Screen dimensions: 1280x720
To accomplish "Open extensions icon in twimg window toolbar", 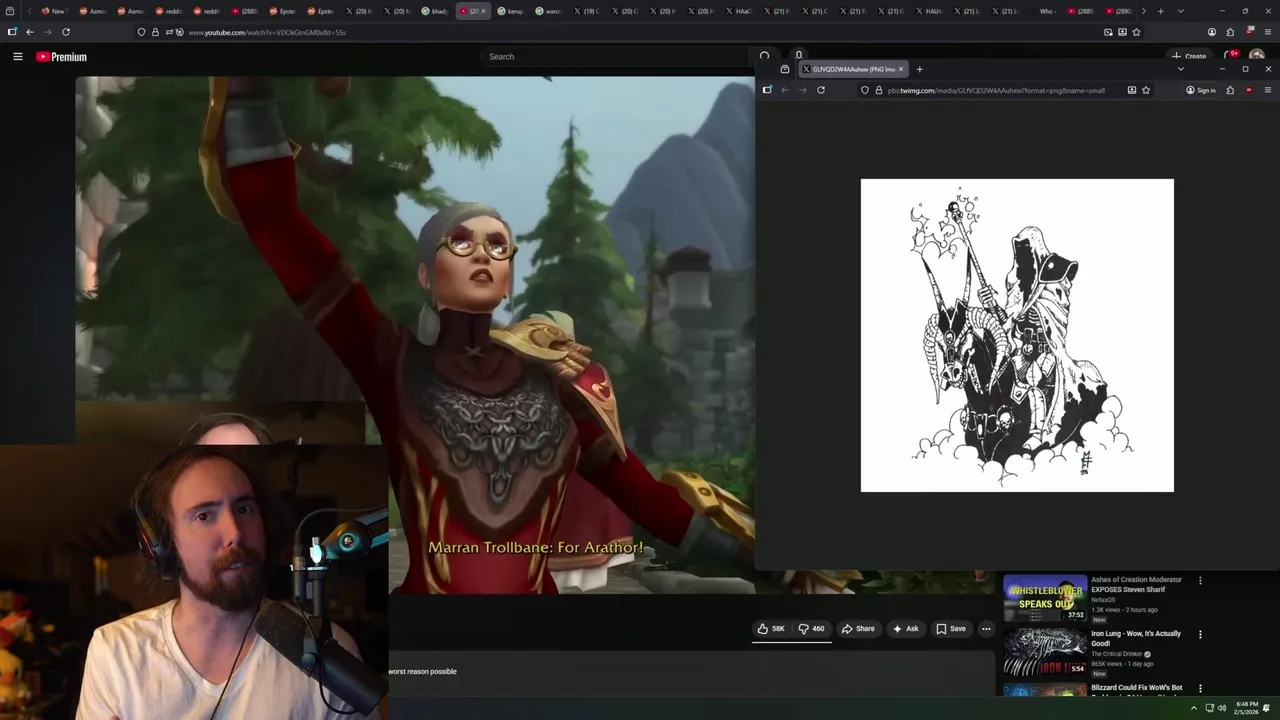I will (1230, 90).
